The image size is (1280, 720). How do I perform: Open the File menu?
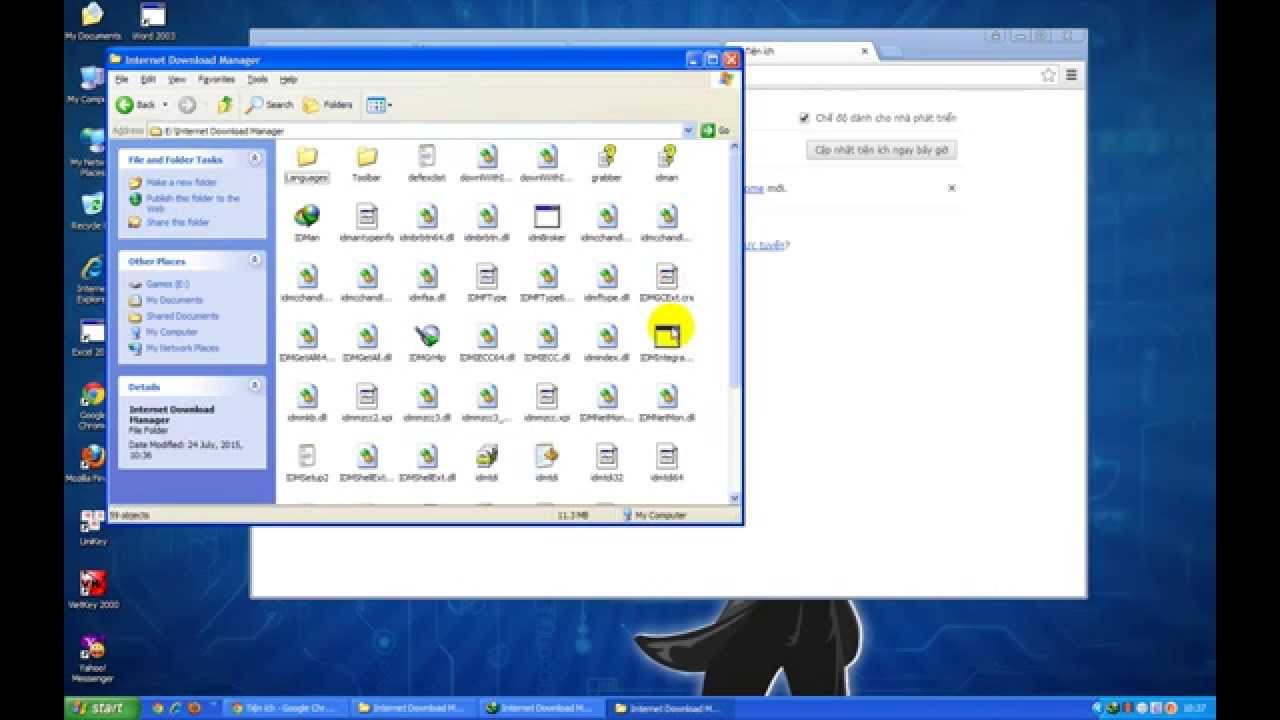(x=121, y=79)
